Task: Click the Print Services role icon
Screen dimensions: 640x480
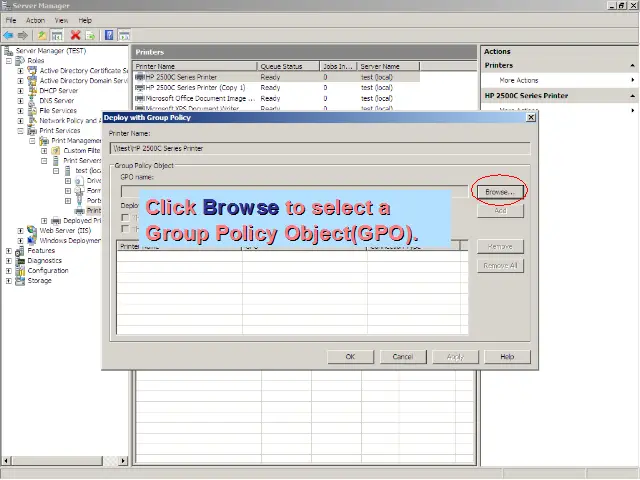Action: point(32,131)
